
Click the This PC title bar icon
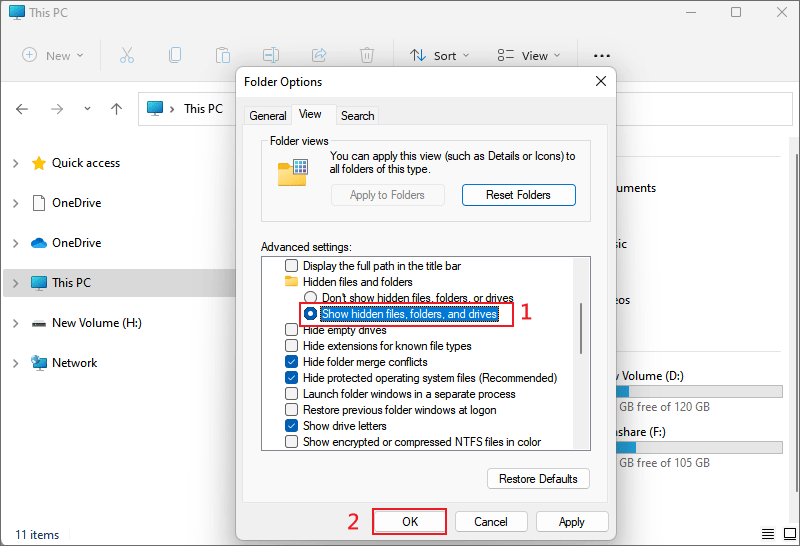(17, 12)
